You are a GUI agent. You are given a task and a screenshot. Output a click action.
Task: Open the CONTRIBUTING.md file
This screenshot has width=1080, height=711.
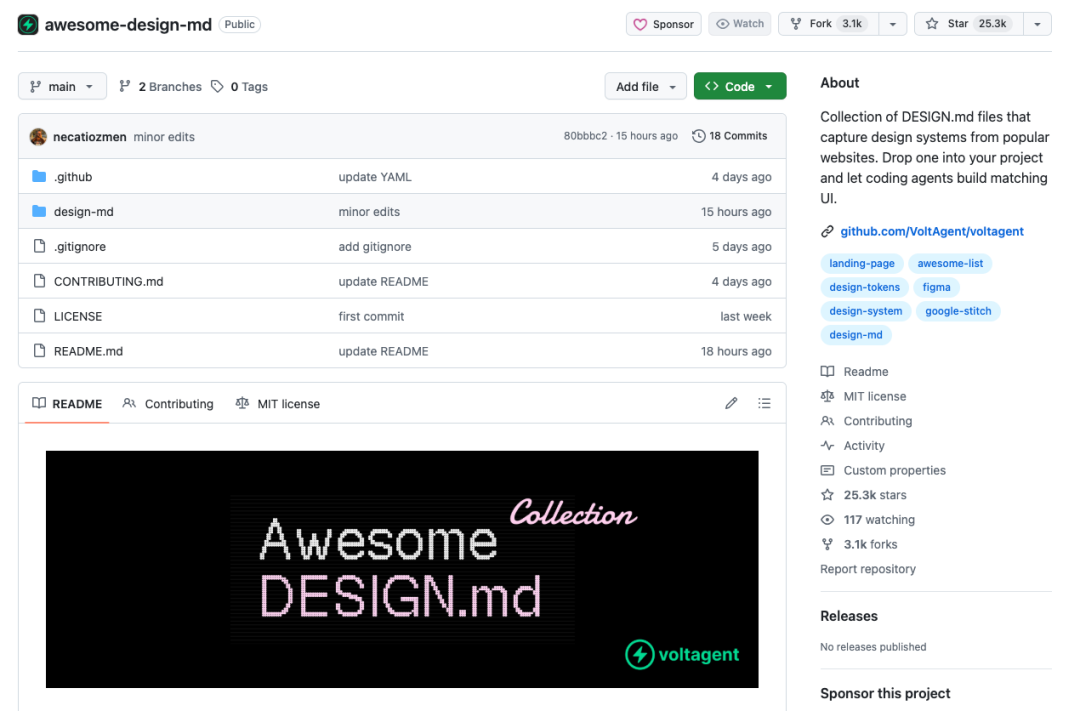tap(109, 281)
